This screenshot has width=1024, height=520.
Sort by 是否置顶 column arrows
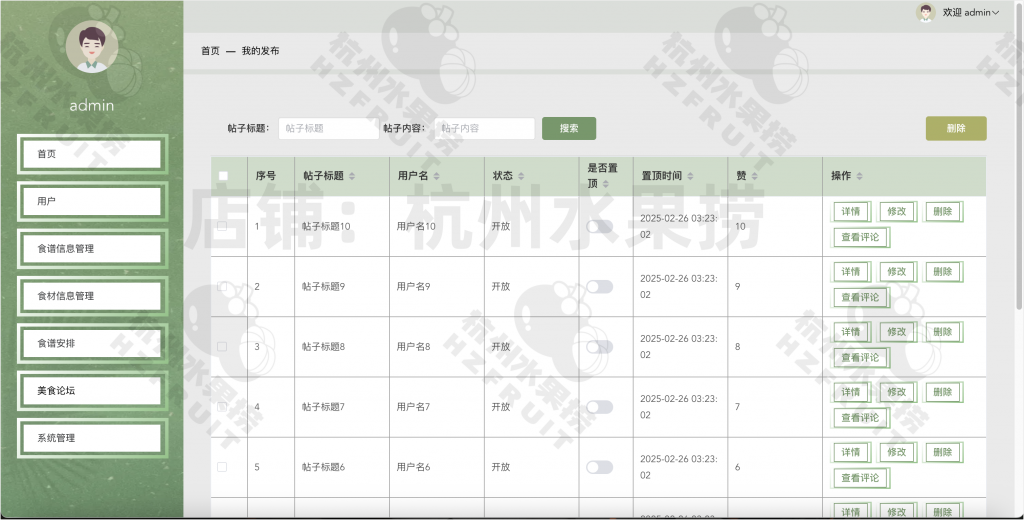point(605,184)
